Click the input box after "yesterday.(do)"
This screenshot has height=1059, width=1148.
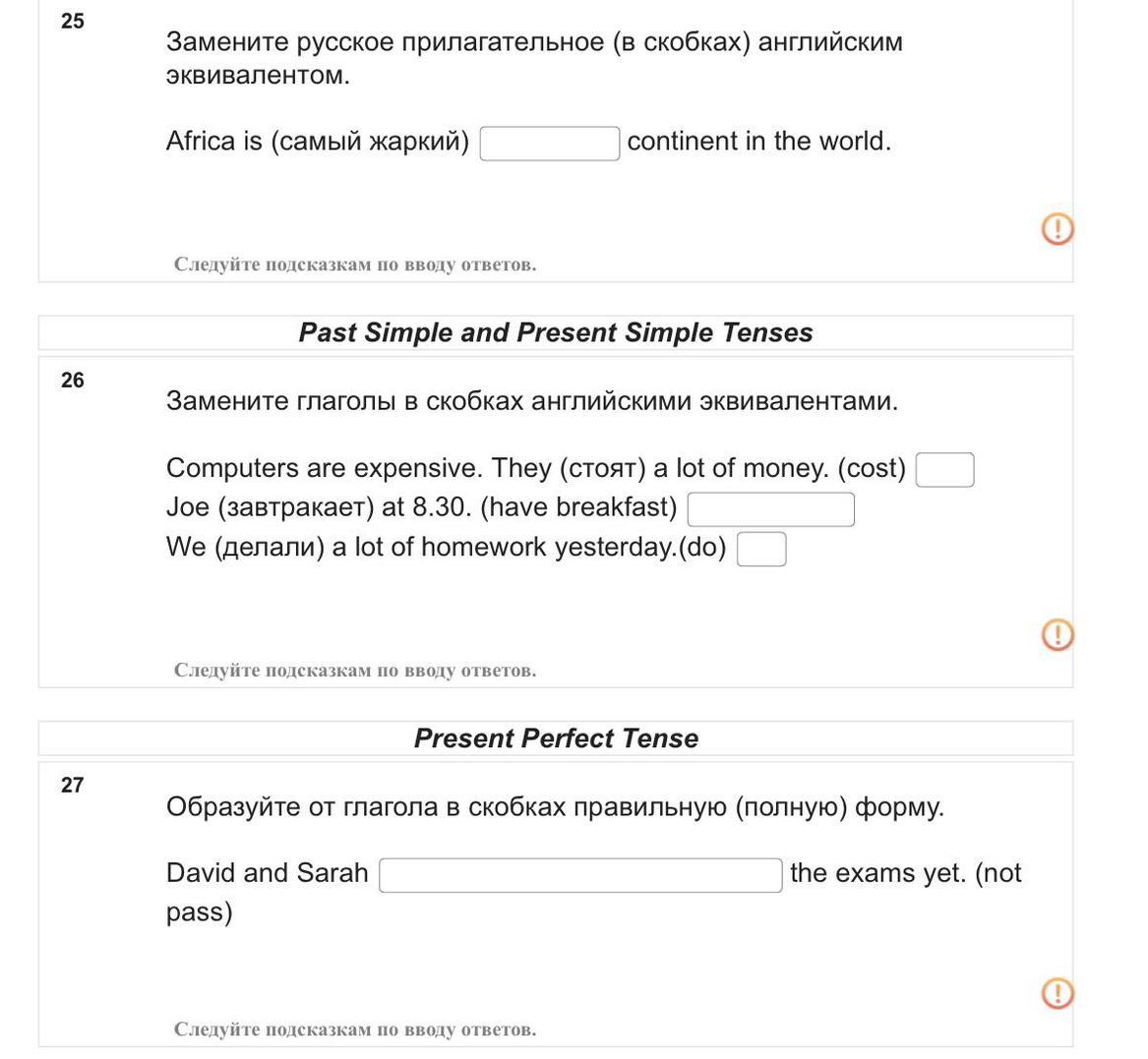(761, 549)
